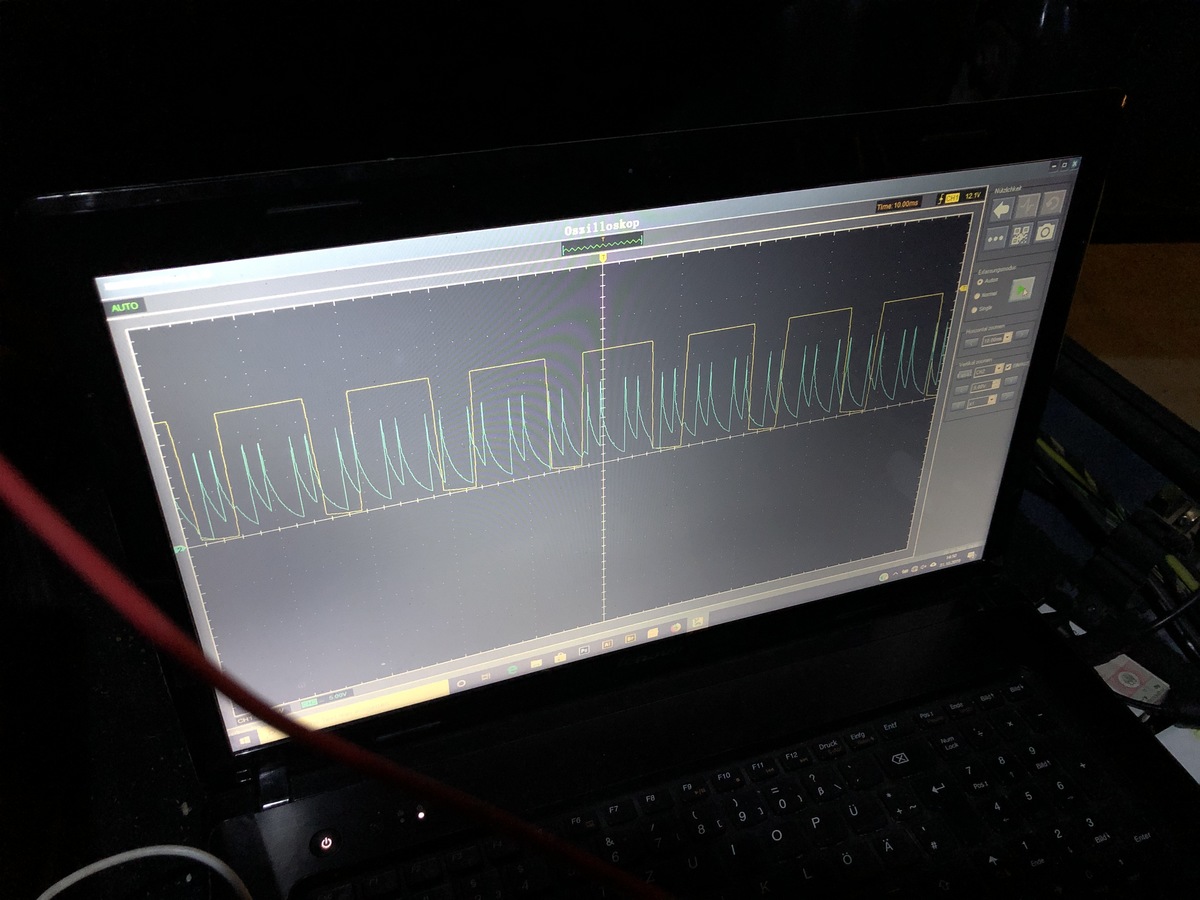Click the QR code icon
This screenshot has height=900, width=1200.
tap(1021, 235)
